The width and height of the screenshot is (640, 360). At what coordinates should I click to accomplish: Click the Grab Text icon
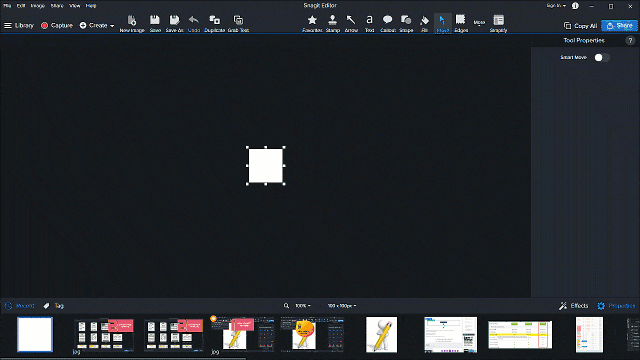(238, 24)
